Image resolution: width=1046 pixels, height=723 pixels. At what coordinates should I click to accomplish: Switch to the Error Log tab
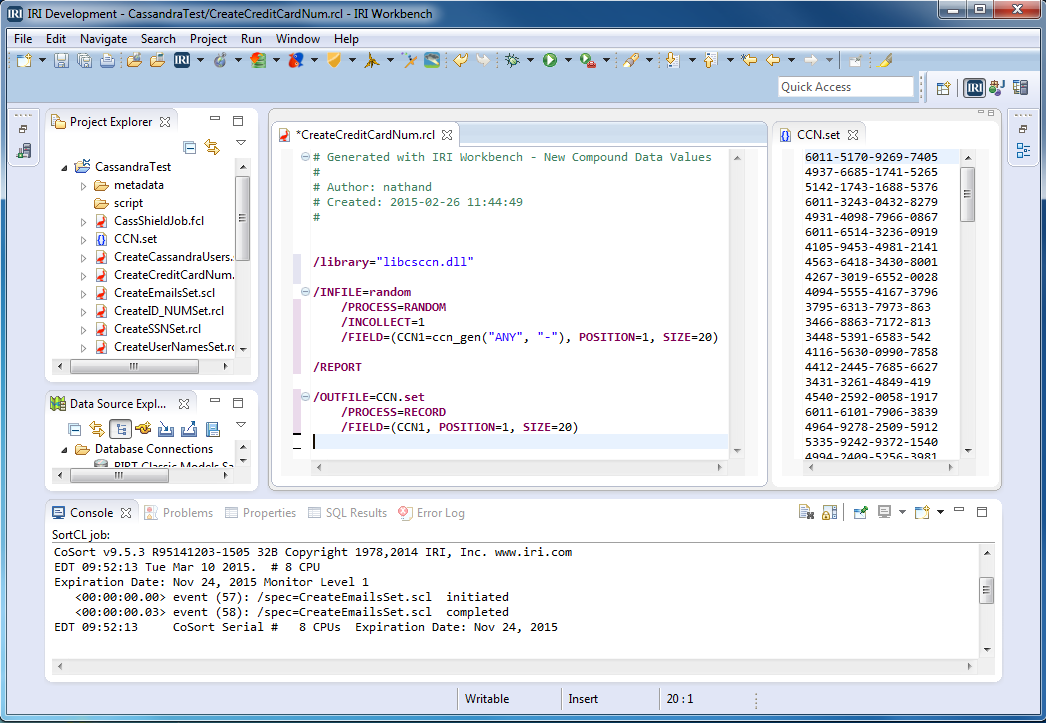pos(432,513)
